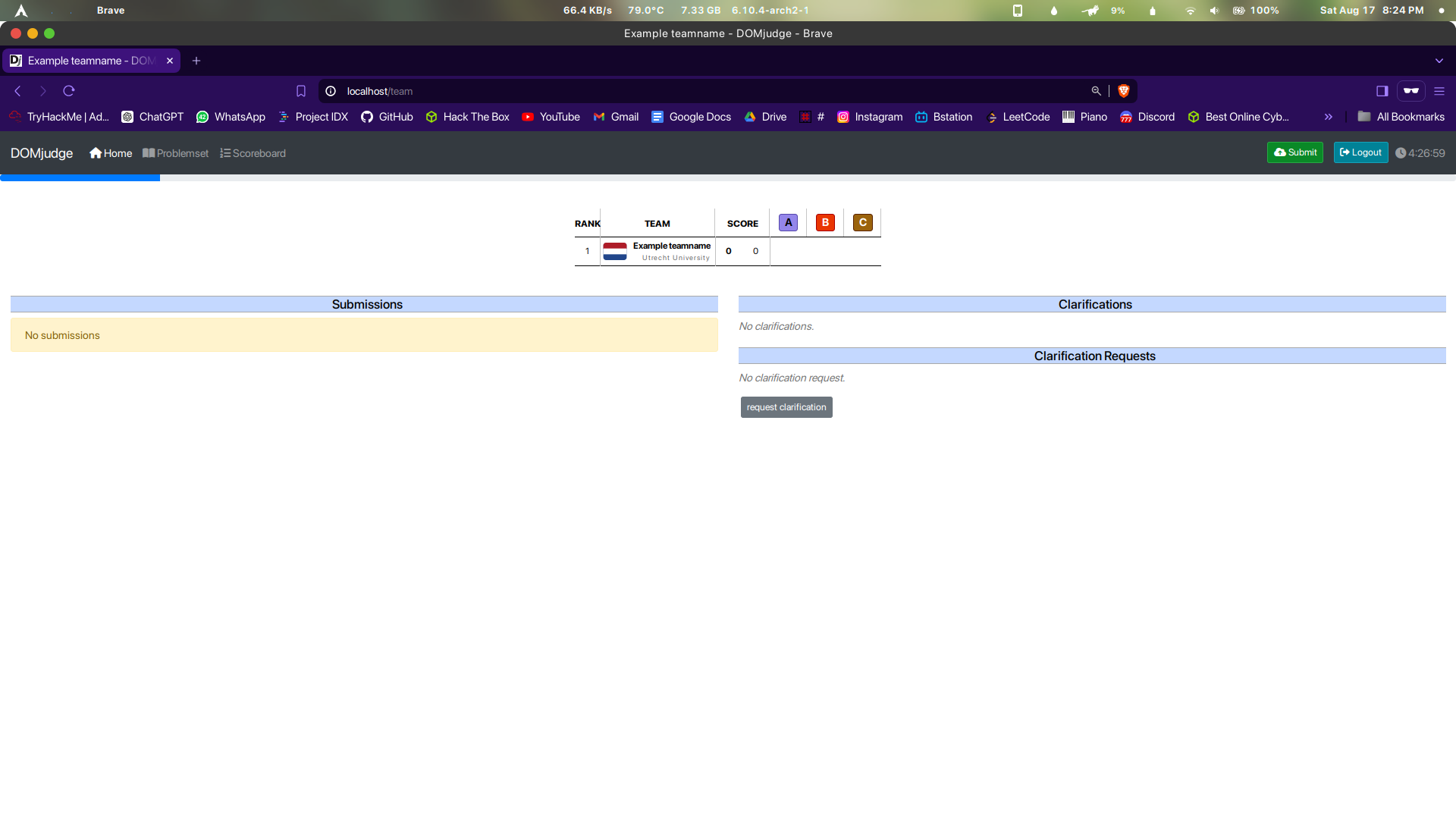Go to the Problemset page

point(175,153)
